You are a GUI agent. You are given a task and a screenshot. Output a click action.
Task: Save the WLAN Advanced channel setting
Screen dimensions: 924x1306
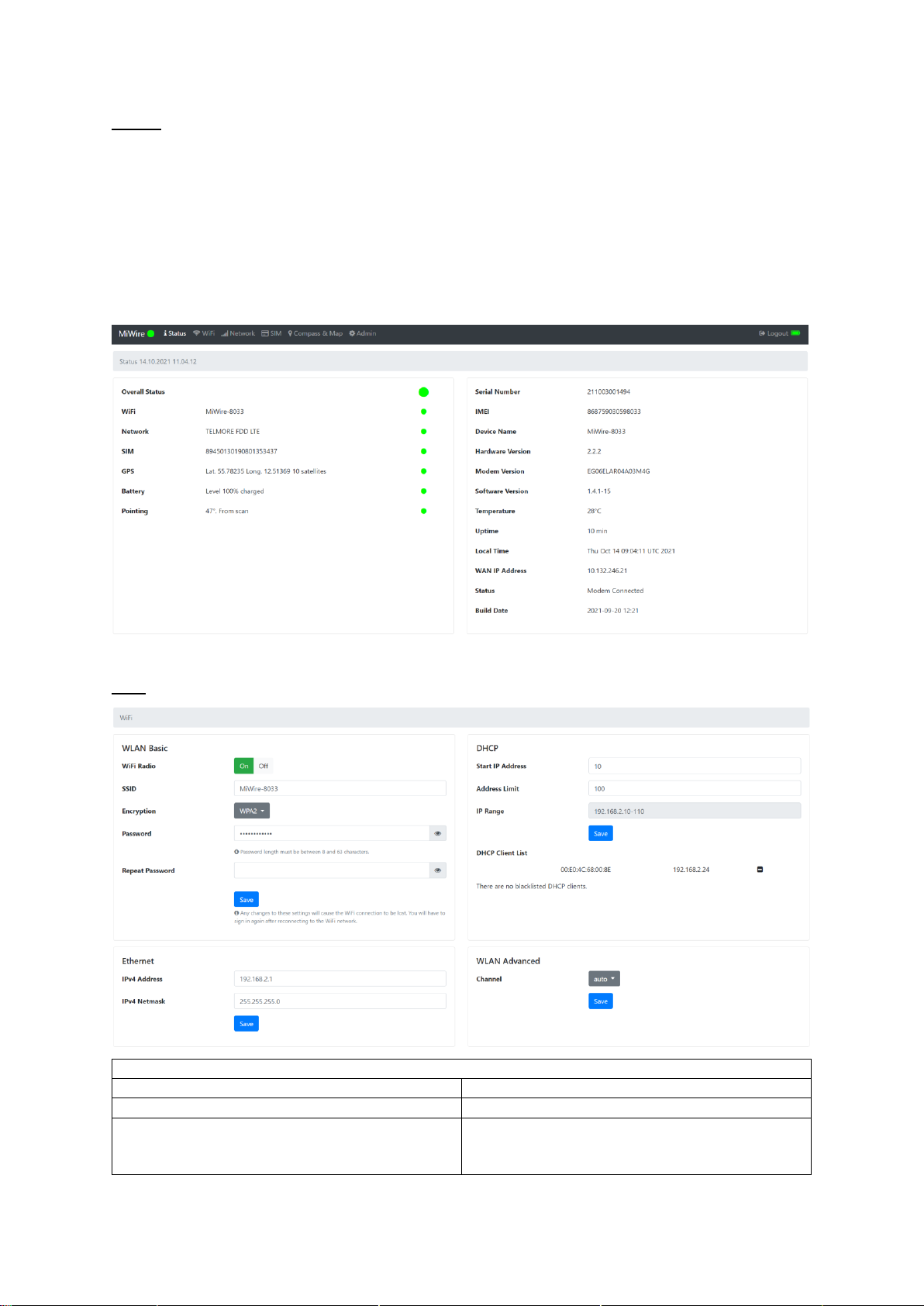601,1002
